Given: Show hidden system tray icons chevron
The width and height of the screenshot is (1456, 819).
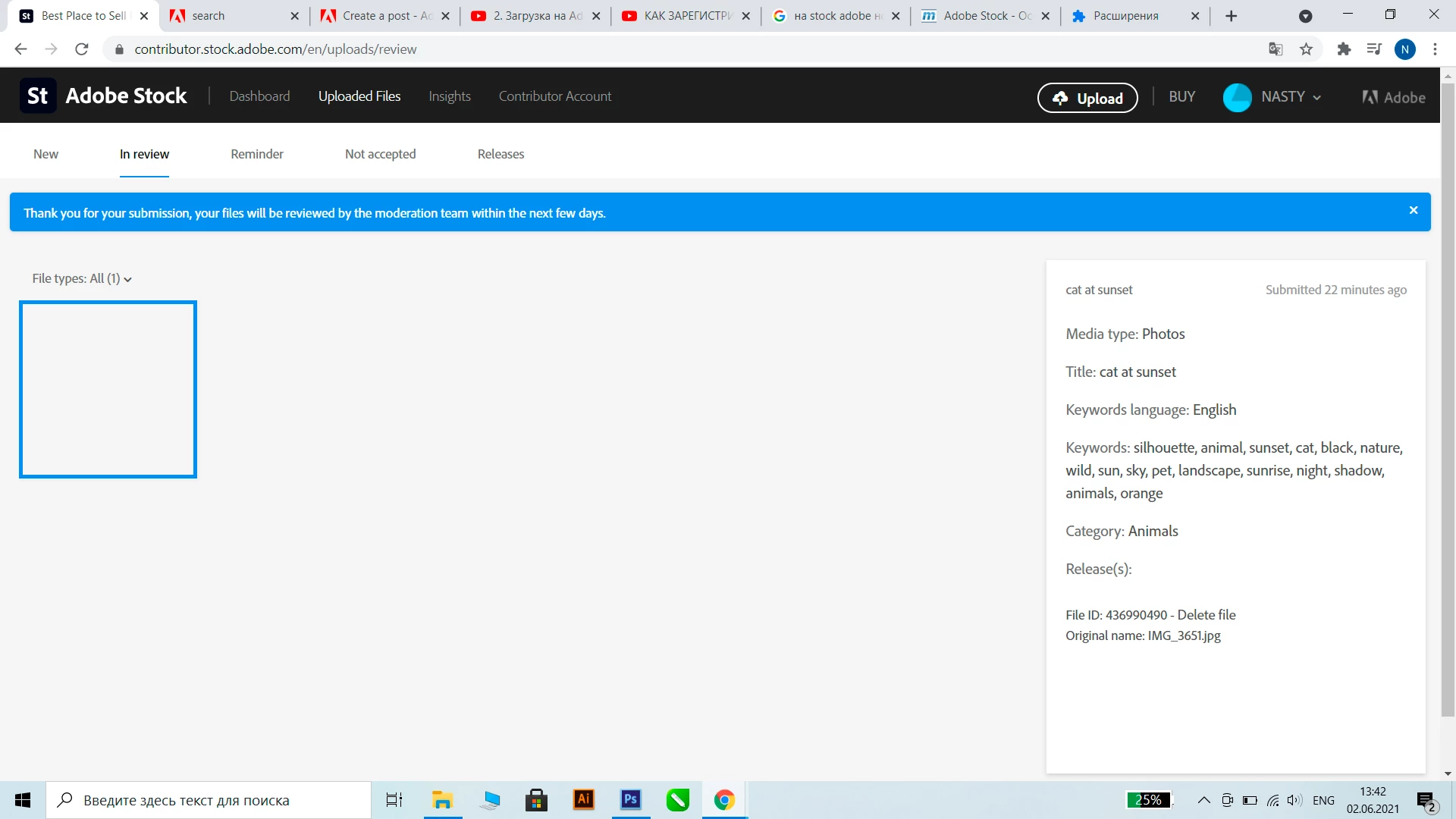Looking at the screenshot, I should (x=1203, y=800).
